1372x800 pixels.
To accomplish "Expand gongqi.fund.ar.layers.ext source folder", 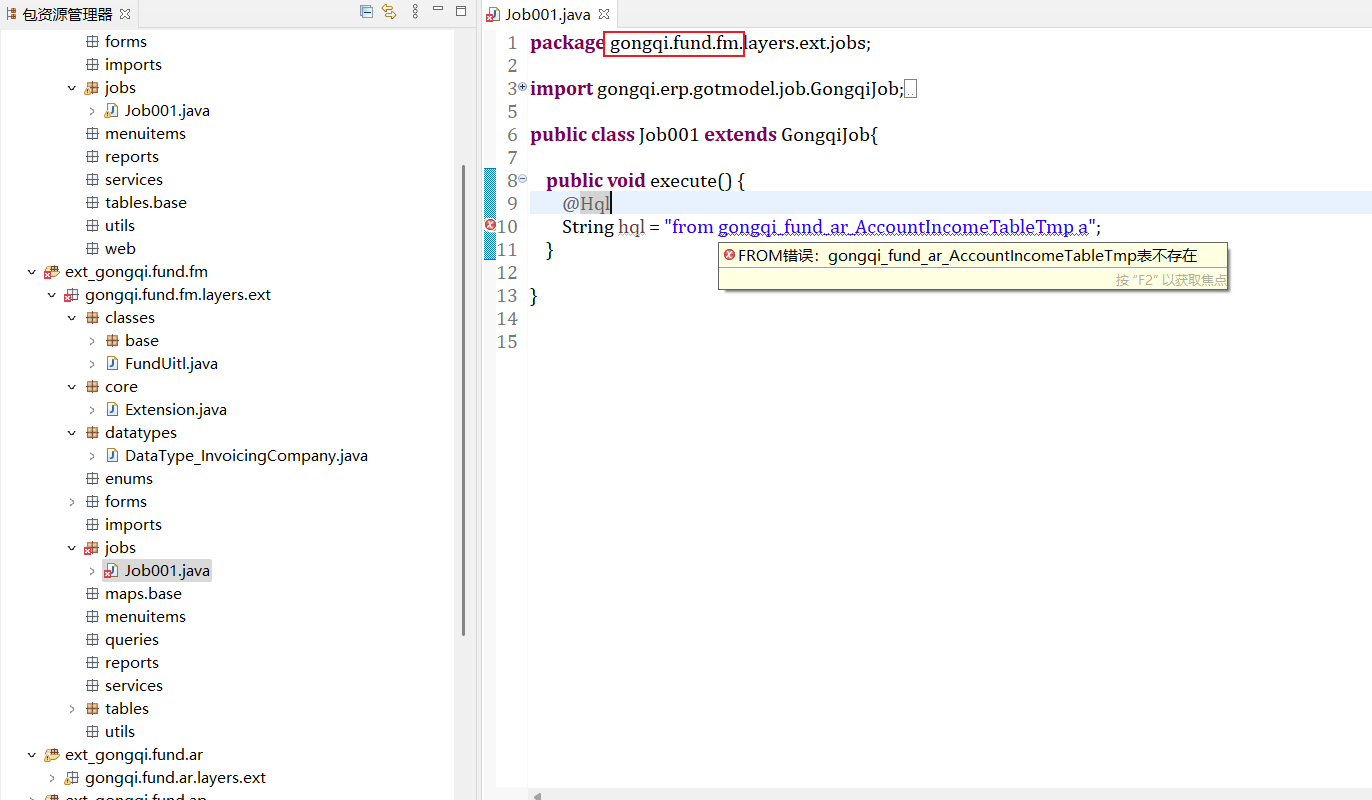I will 52,778.
